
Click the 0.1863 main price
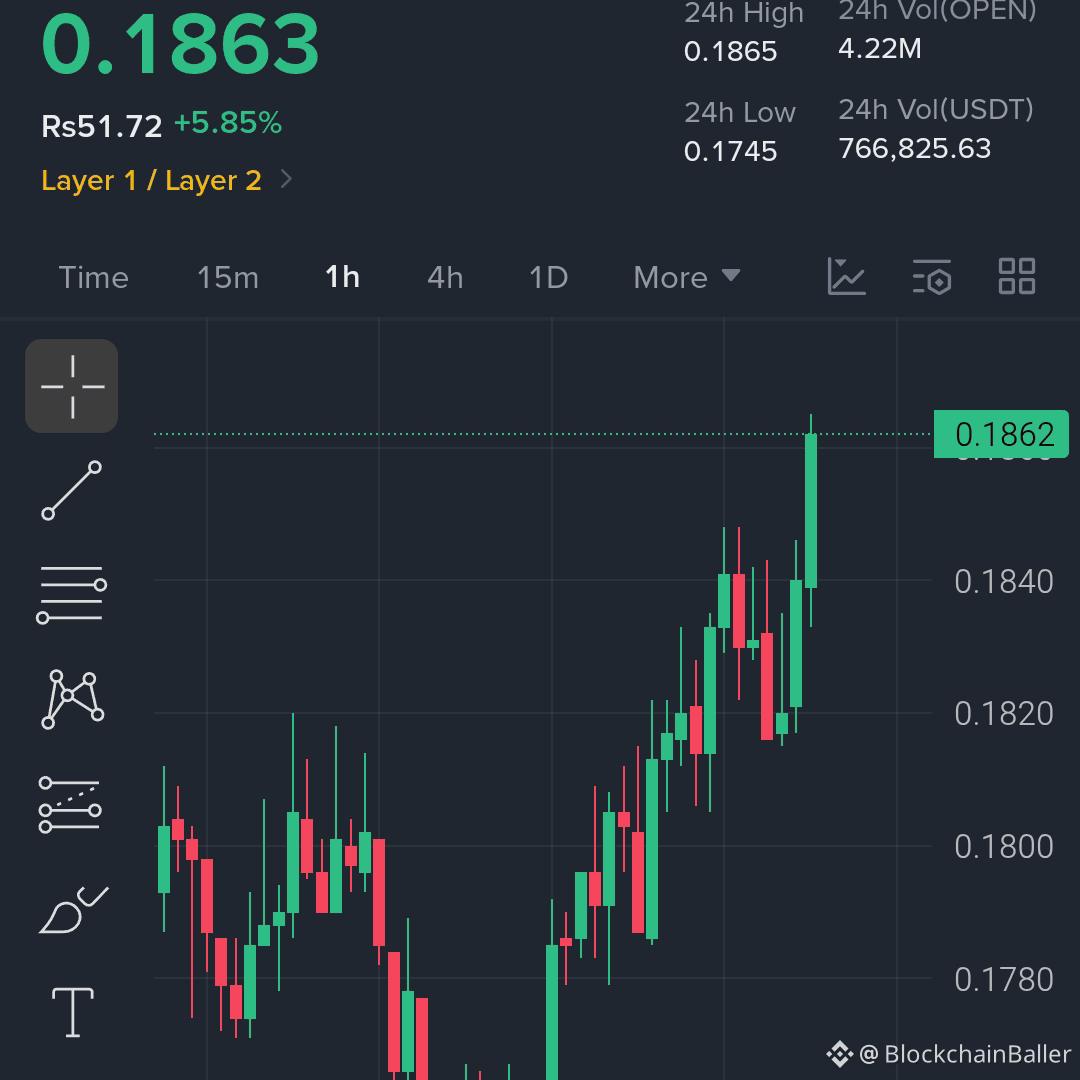tap(180, 44)
